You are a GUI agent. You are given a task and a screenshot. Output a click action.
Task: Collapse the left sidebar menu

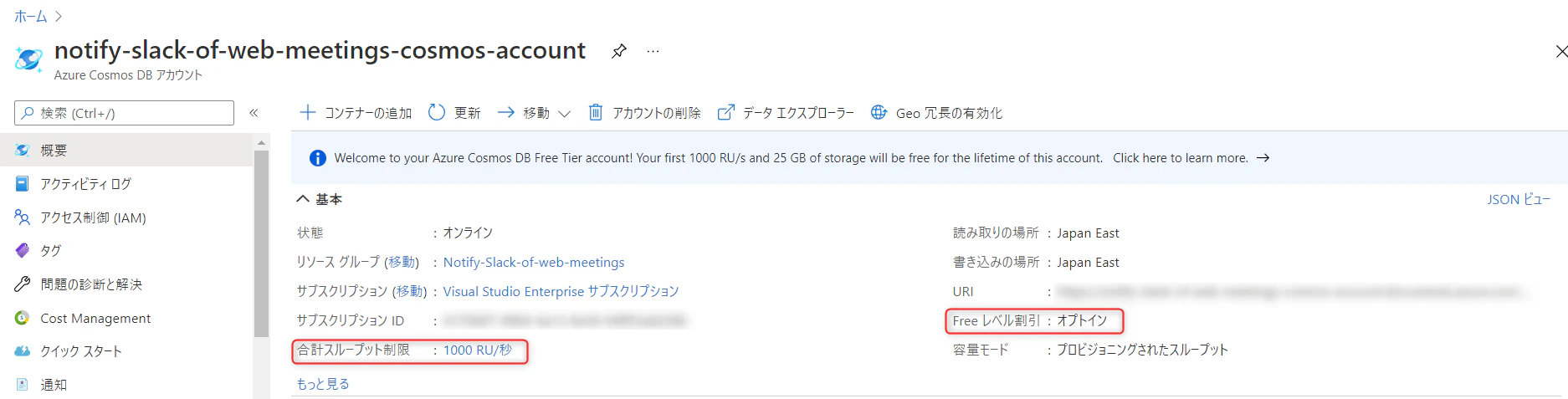click(x=254, y=113)
